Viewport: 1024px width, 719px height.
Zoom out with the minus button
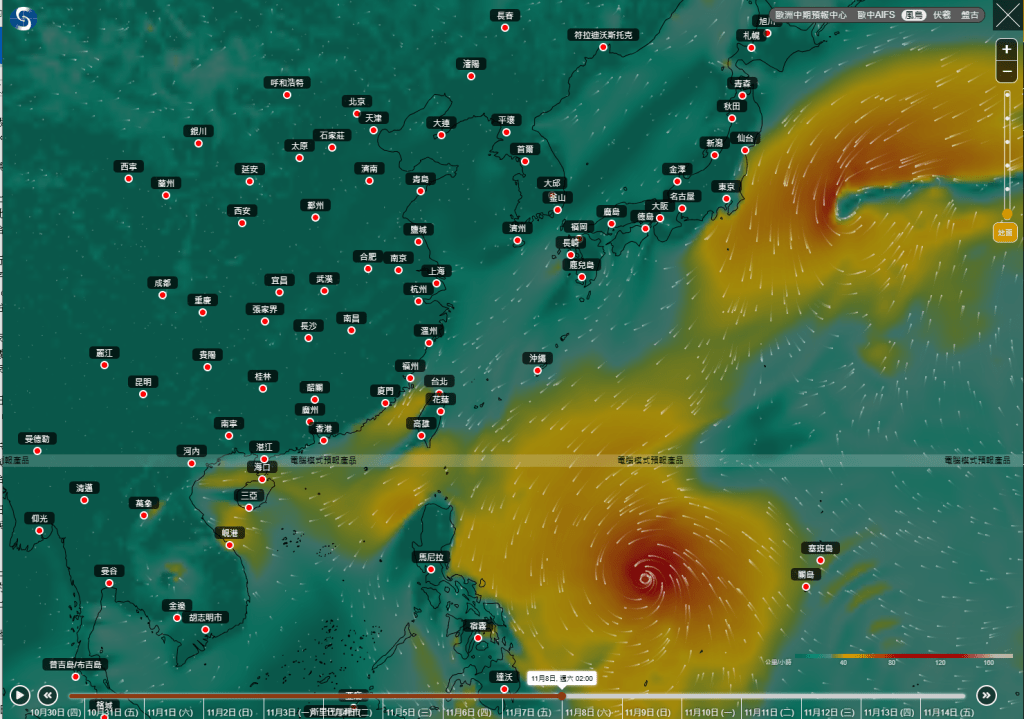(x=1007, y=72)
